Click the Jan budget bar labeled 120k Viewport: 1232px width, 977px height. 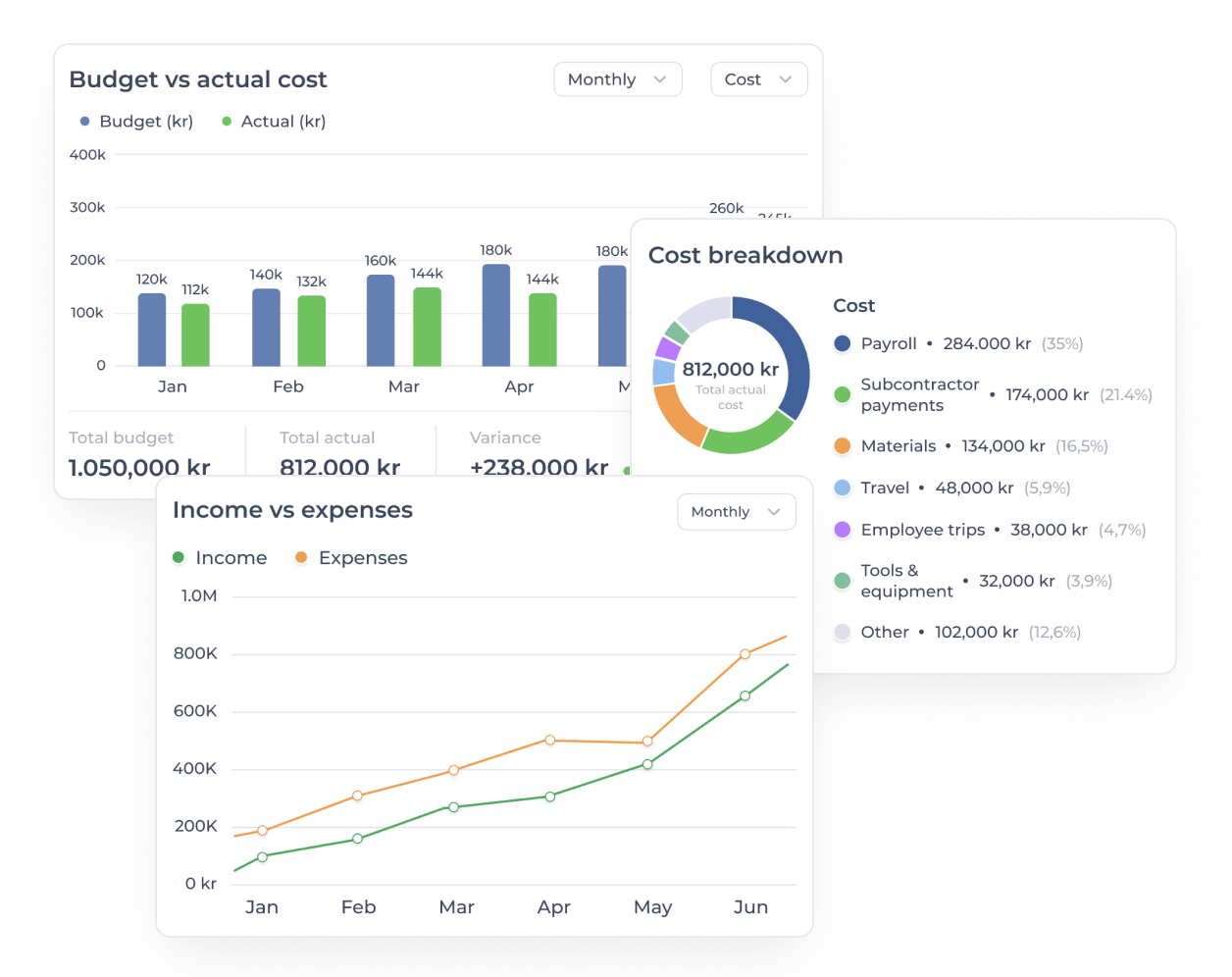(x=152, y=330)
